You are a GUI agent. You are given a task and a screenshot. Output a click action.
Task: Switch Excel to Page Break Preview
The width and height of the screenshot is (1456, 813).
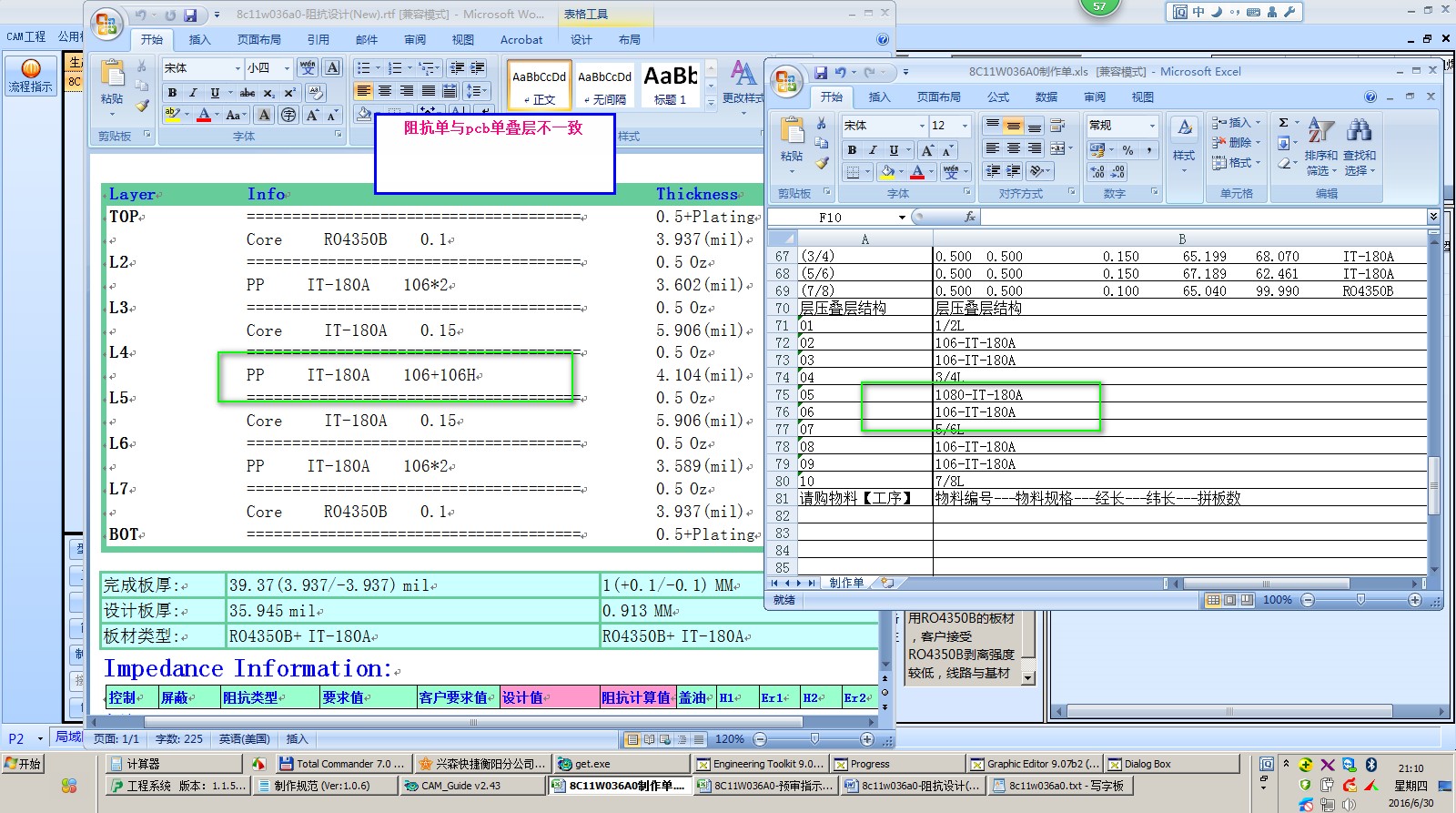[1246, 600]
